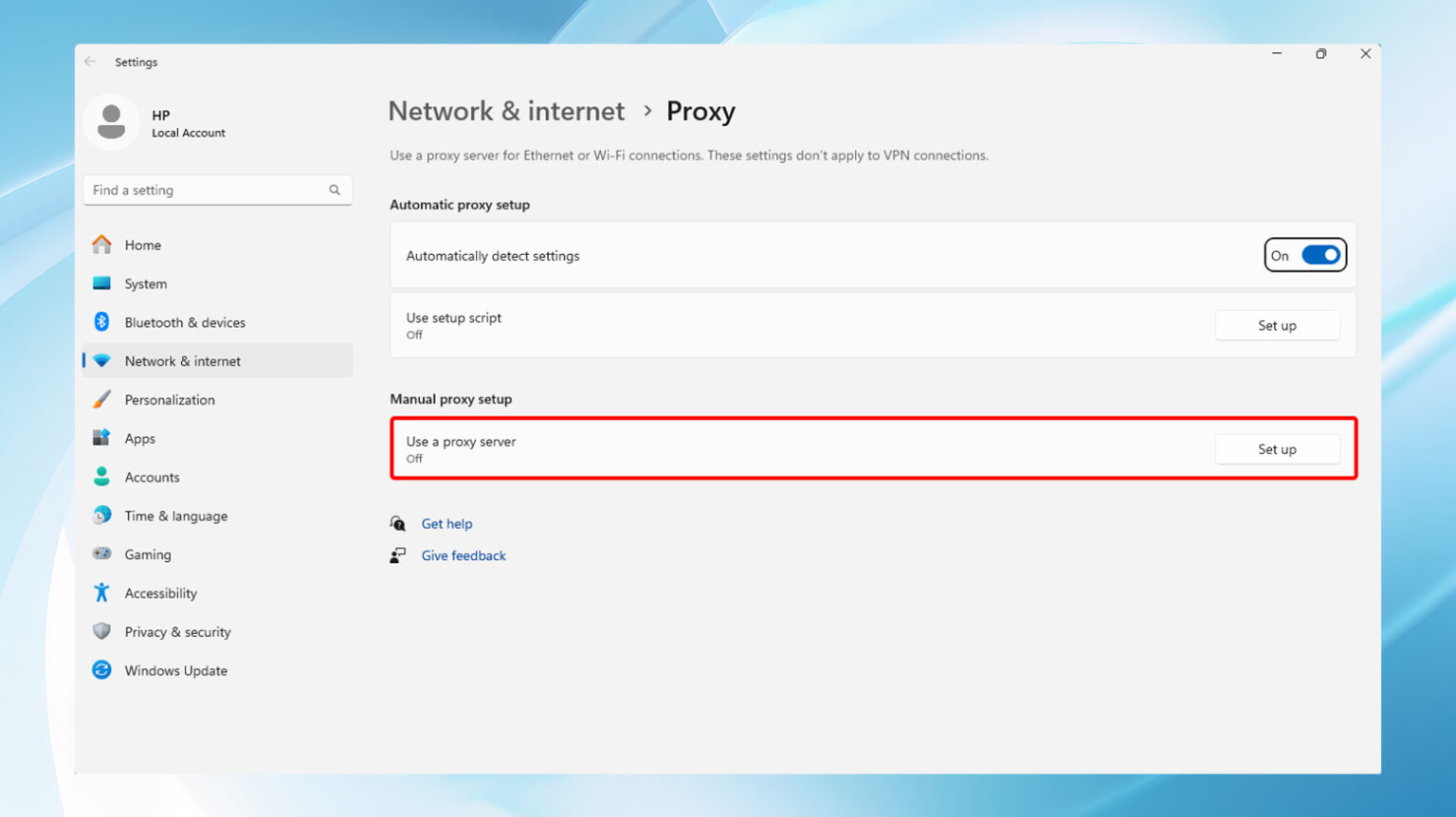Select the Bluetooth & devices icon

pos(101,322)
